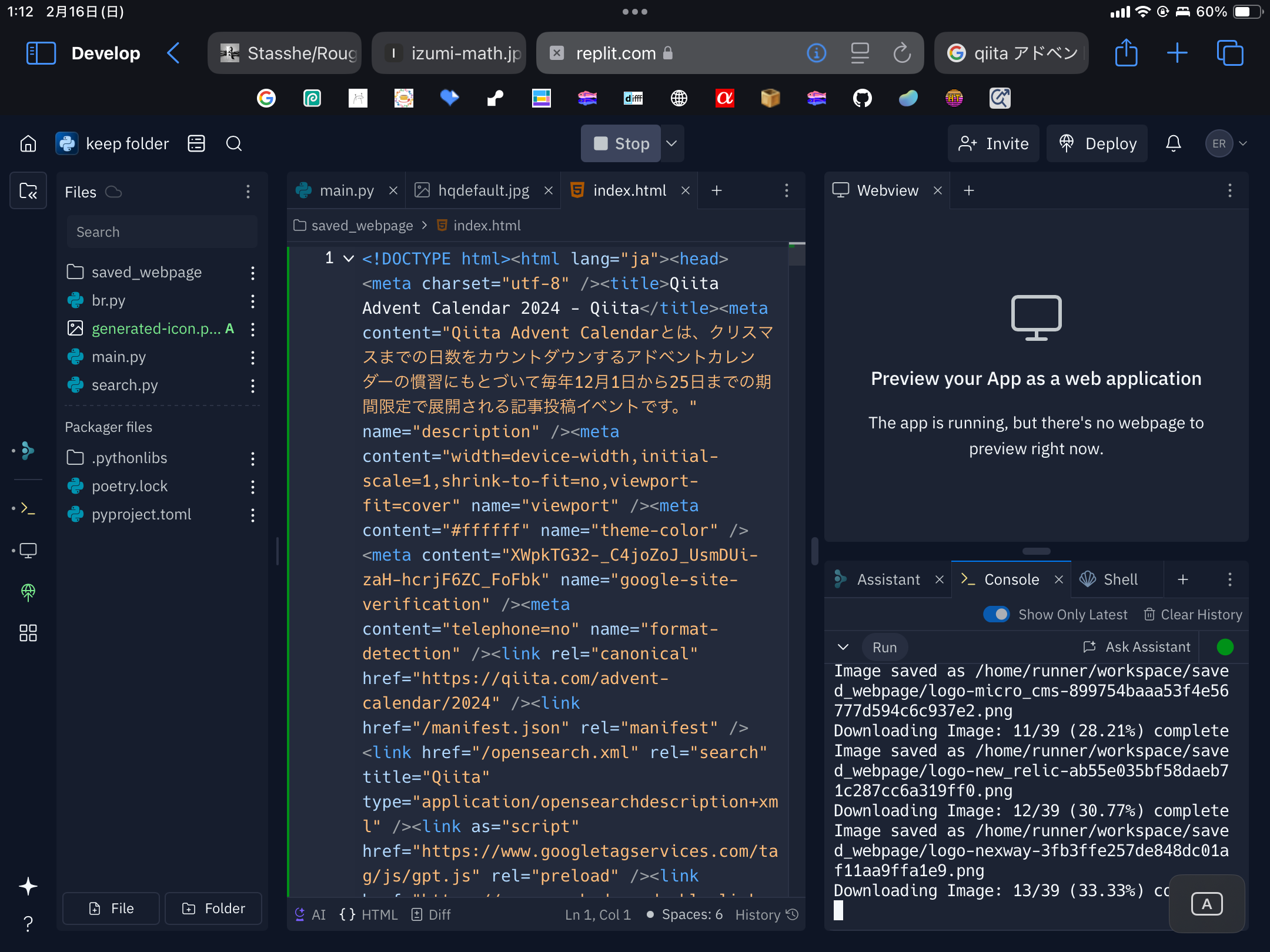Click the Search field in the Files panel
The height and width of the screenshot is (952, 1270).
pos(162,232)
